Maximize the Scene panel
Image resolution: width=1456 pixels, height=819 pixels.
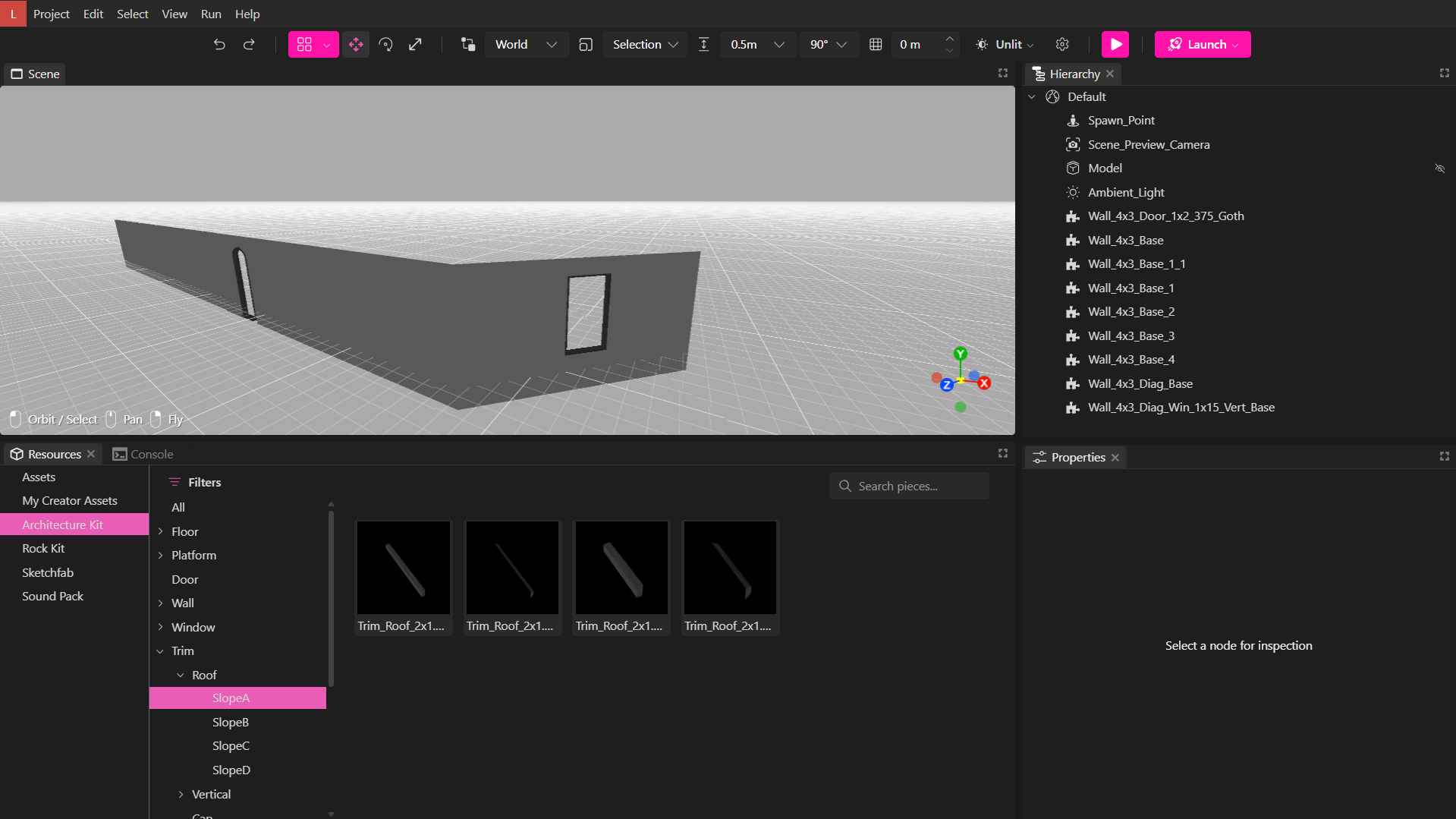1003,74
